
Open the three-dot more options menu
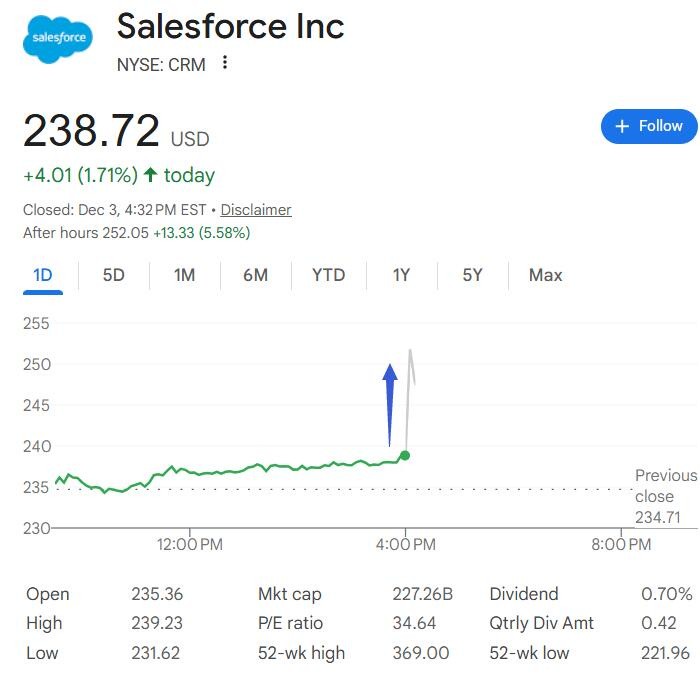pos(225,63)
